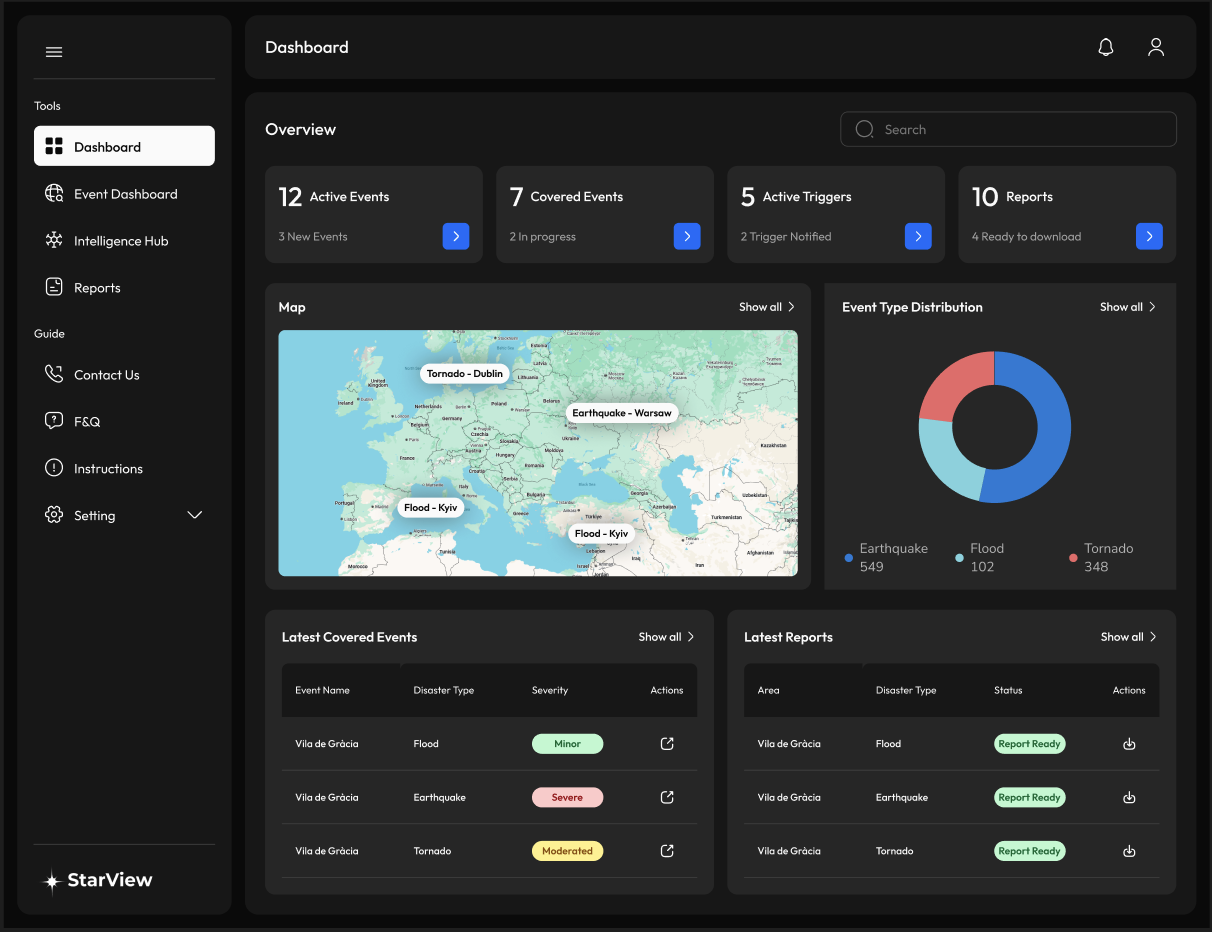This screenshot has height=932, width=1212.
Task: Click the Contact Us phone icon
Action: [x=54, y=375]
